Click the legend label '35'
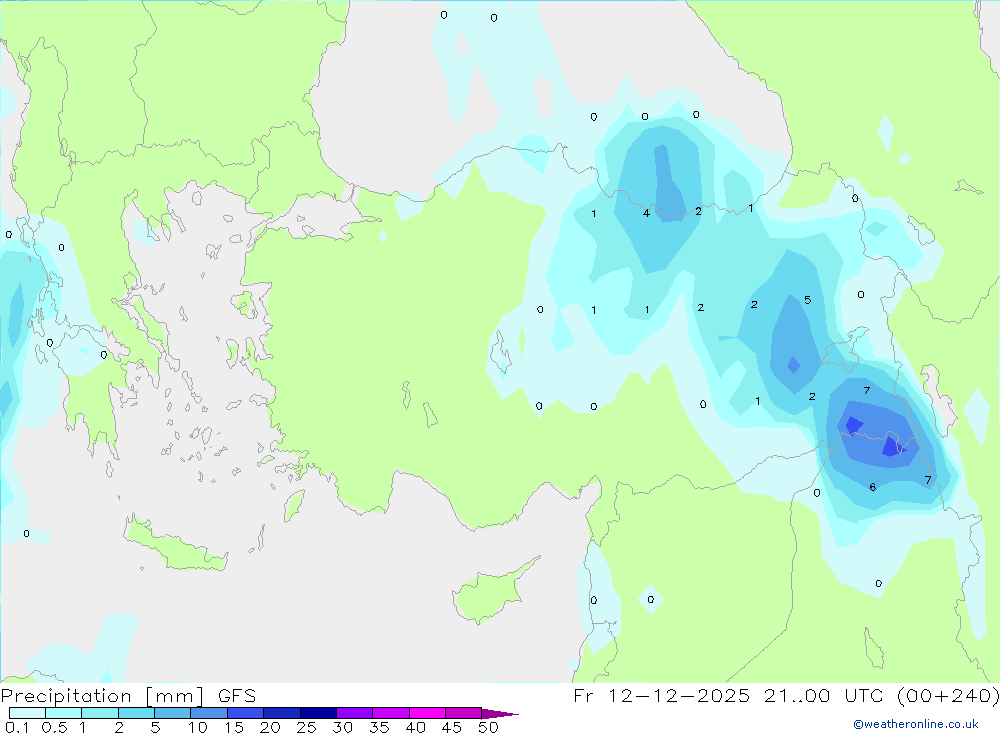Image resolution: width=1000 pixels, height=733 pixels. point(379,727)
